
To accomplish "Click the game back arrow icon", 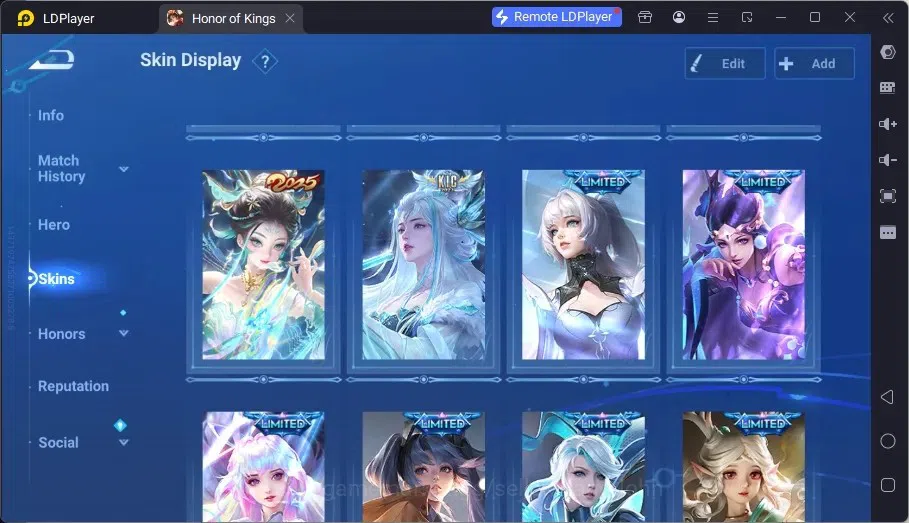I will pyautogui.click(x=52, y=60).
